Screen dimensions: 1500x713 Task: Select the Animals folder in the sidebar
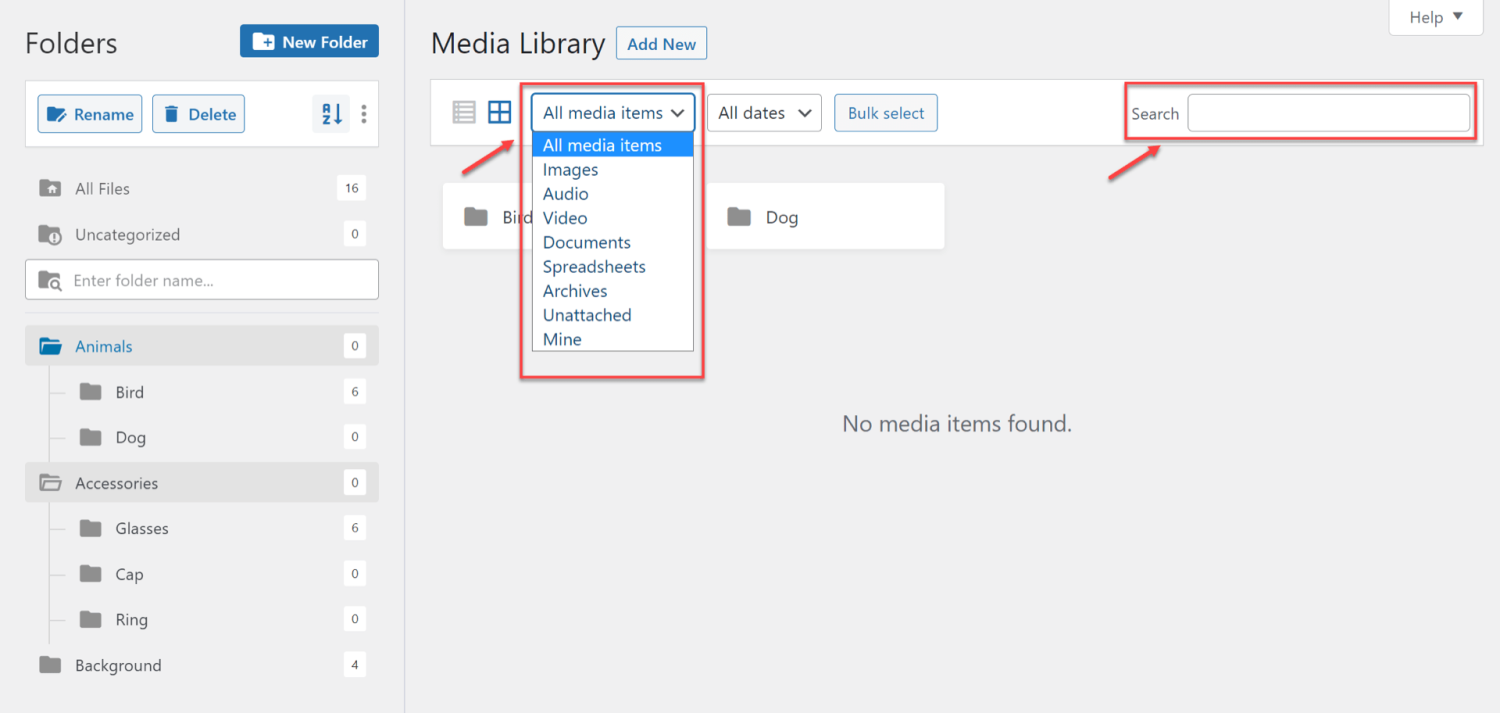103,345
